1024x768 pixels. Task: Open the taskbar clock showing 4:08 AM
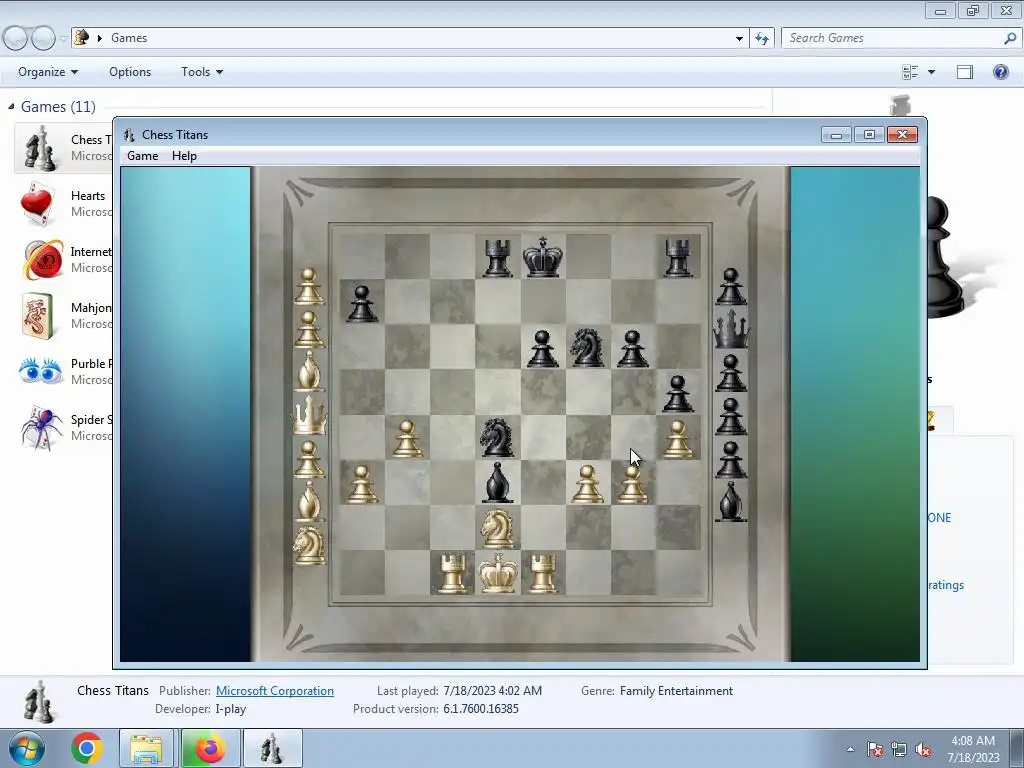click(x=973, y=749)
